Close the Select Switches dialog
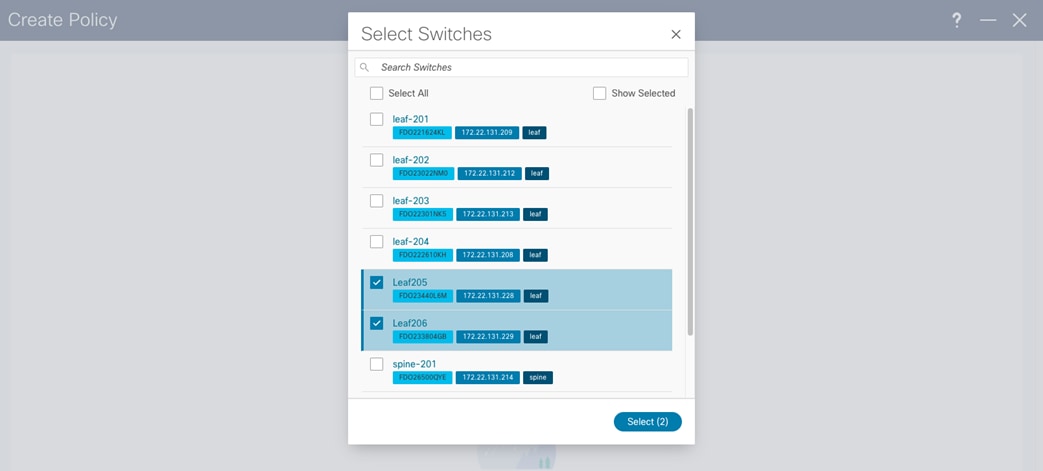Viewport: 1043px width, 471px height. point(676,35)
